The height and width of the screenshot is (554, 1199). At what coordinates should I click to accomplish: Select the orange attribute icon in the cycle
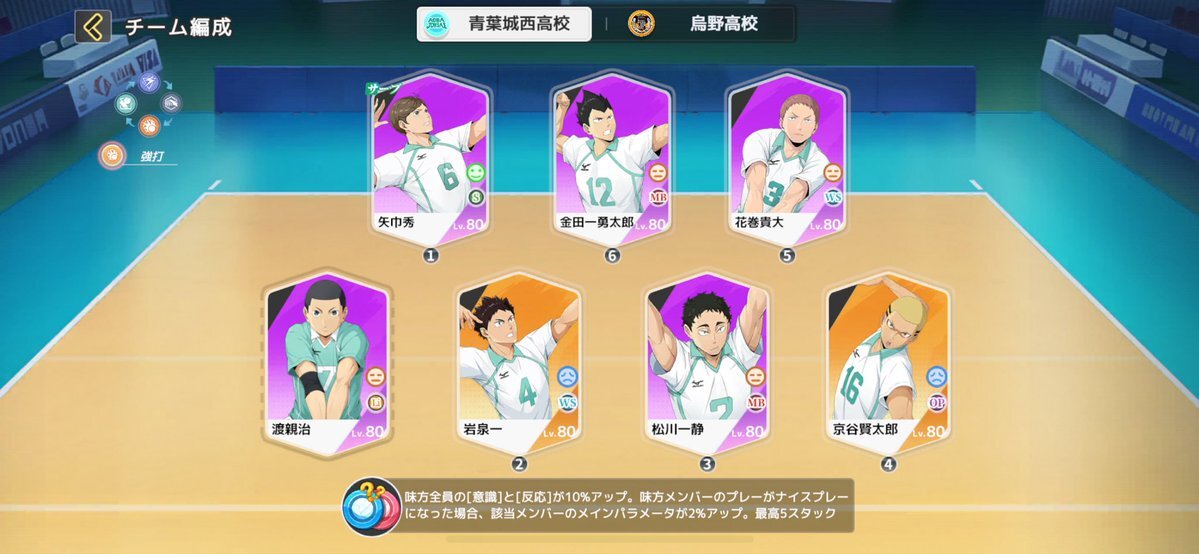pyautogui.click(x=149, y=125)
